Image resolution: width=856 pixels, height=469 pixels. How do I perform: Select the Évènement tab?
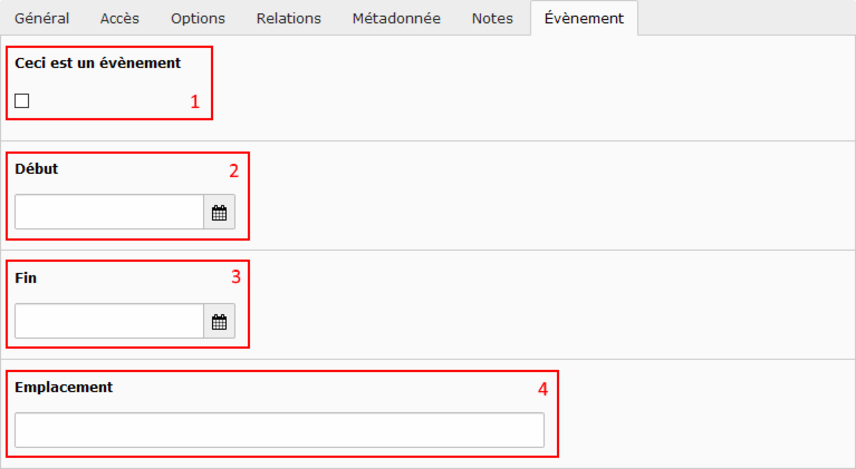point(584,18)
